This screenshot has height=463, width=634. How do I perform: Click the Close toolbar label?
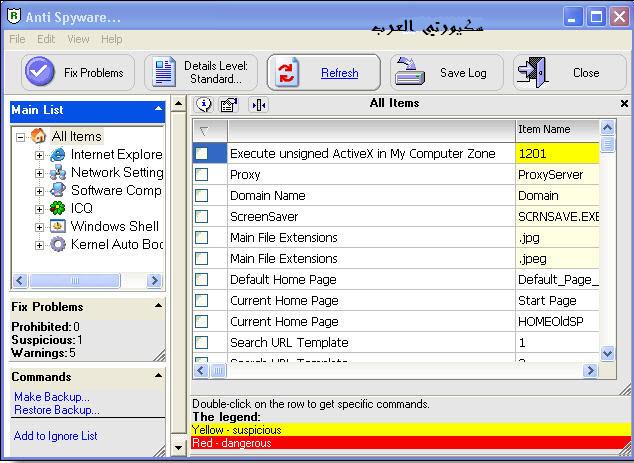pyautogui.click(x=586, y=73)
